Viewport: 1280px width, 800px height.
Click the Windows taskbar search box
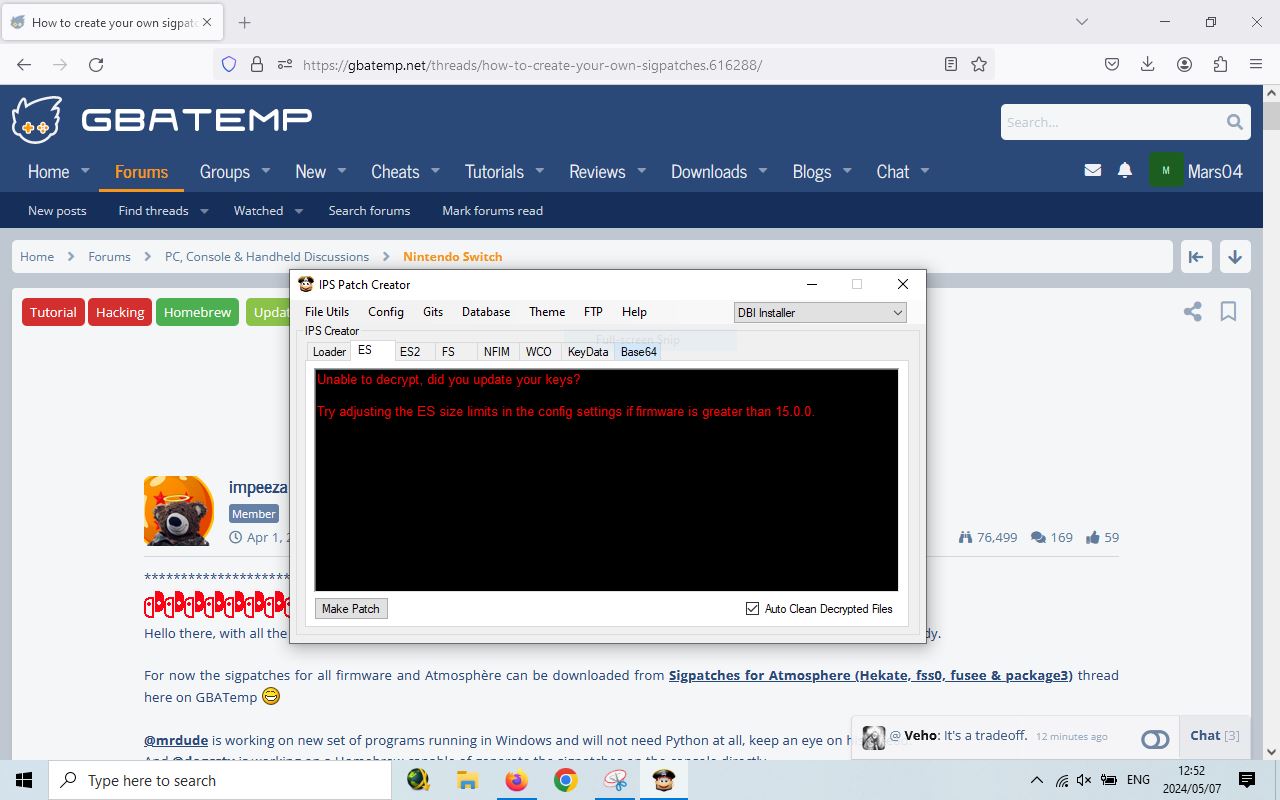[x=220, y=780]
